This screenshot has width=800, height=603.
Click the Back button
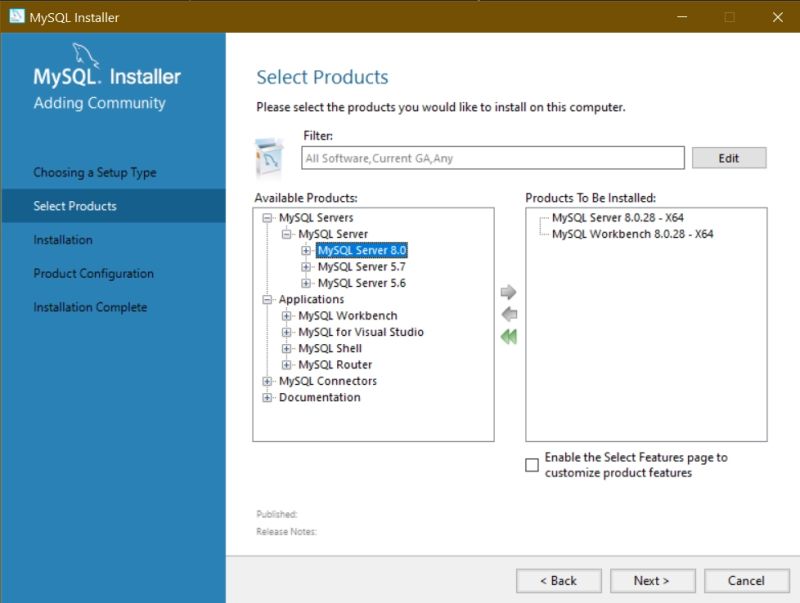[559, 581]
